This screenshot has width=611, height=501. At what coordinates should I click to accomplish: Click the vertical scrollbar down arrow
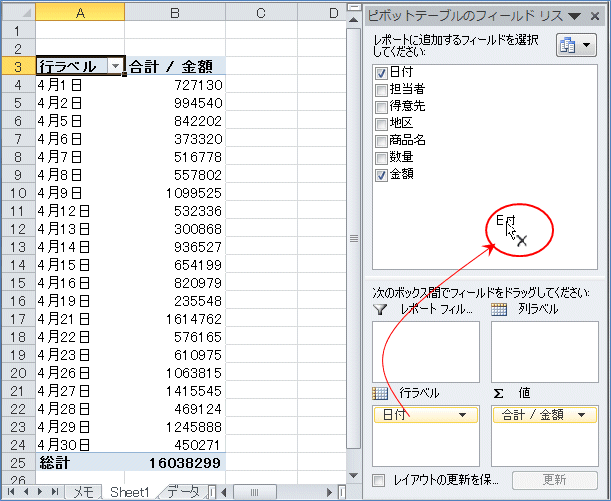tap(353, 476)
